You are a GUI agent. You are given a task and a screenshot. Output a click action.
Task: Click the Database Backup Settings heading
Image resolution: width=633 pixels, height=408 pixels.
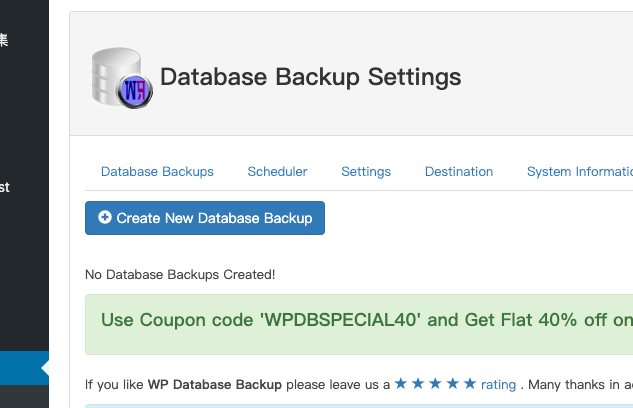coord(311,77)
